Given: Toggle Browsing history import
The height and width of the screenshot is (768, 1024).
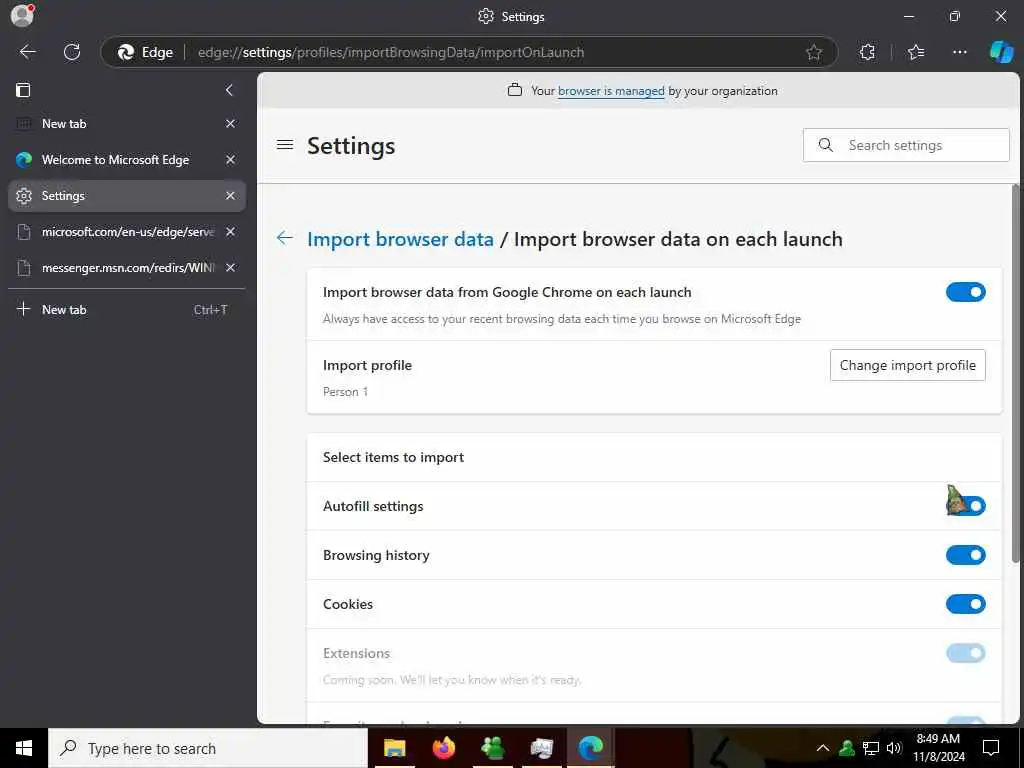Looking at the screenshot, I should pos(965,555).
